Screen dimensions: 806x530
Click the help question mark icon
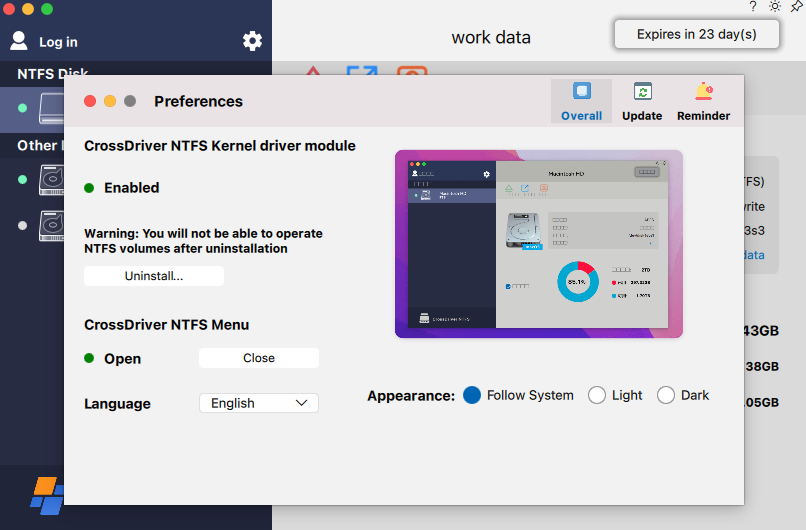pyautogui.click(x=753, y=6)
